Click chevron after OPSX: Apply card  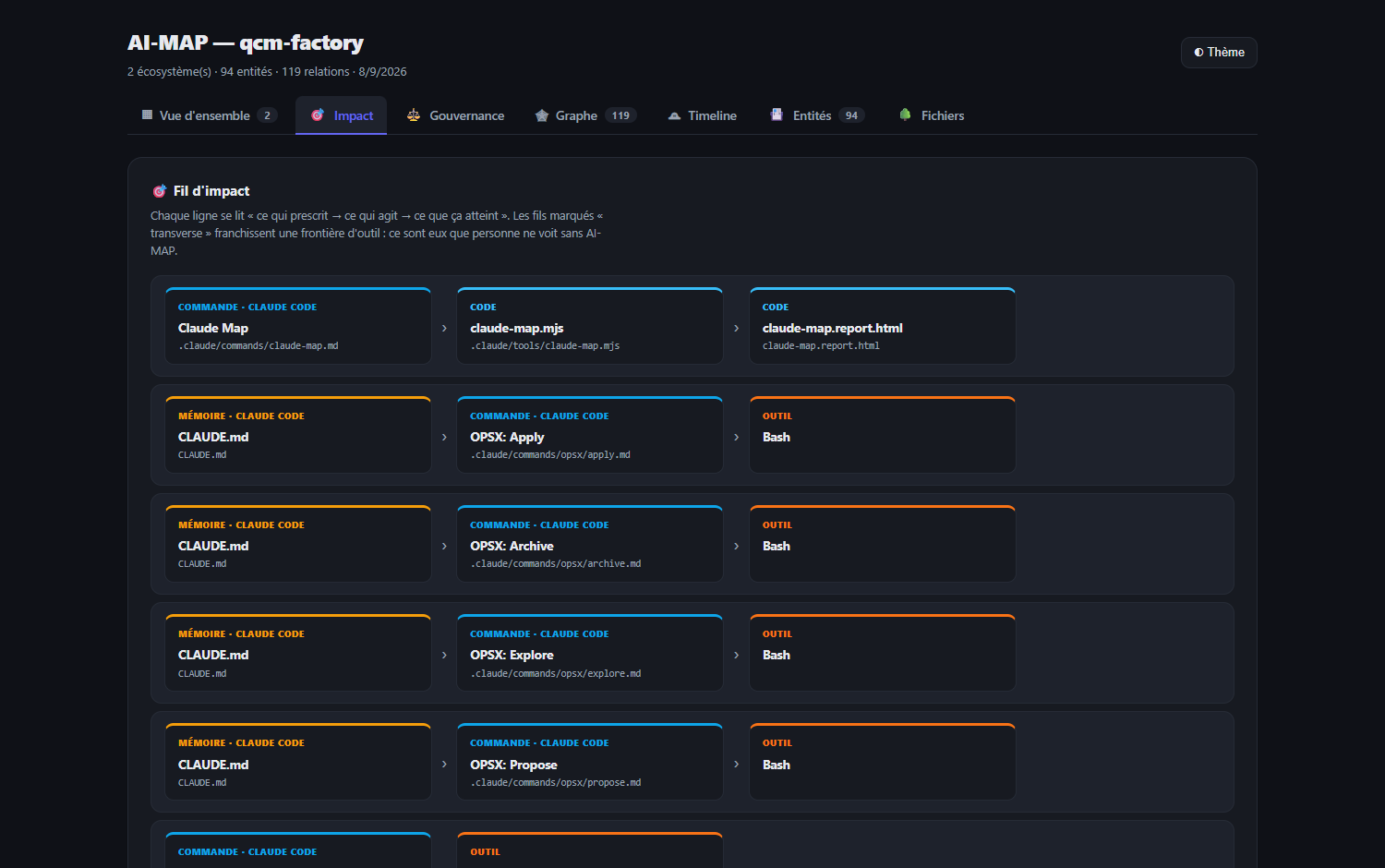(736, 437)
